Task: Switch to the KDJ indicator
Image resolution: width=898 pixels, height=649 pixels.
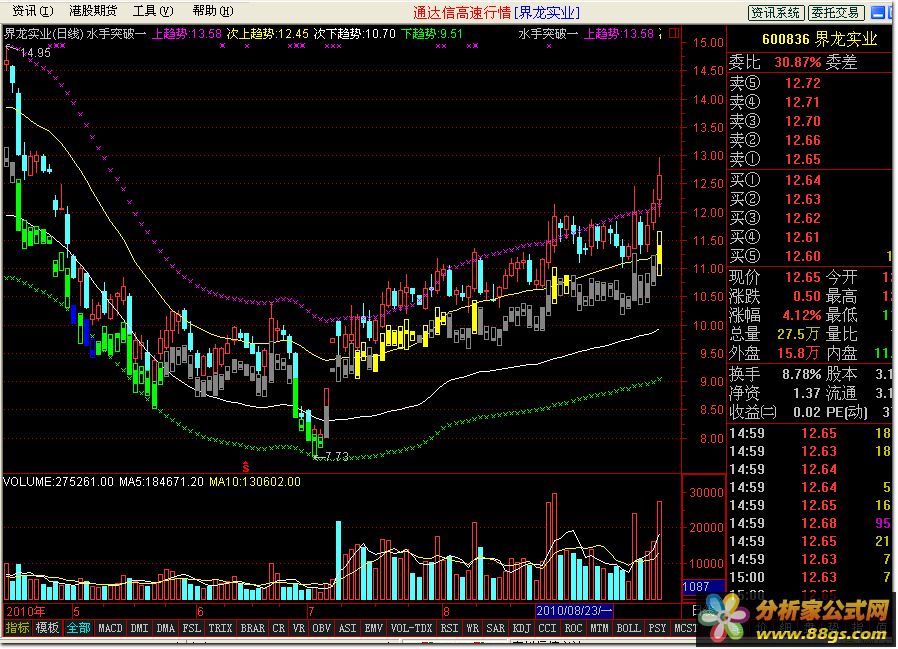Action: tap(522, 628)
